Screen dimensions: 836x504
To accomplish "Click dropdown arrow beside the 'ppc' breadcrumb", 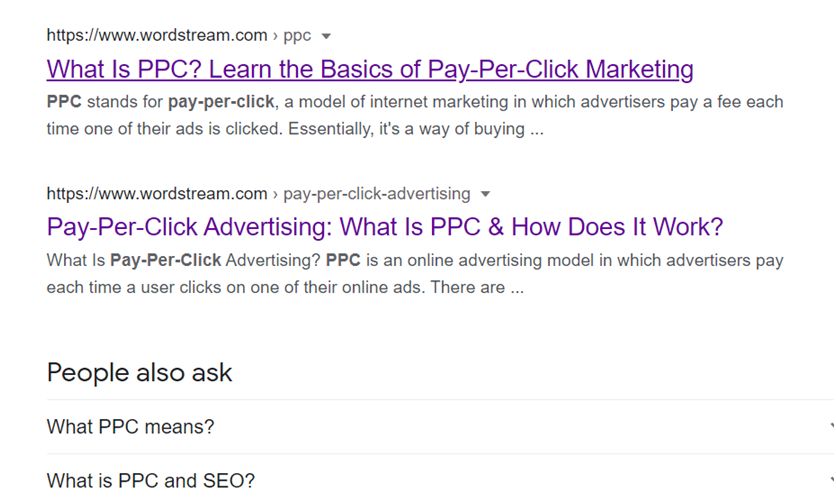I will (326, 36).
